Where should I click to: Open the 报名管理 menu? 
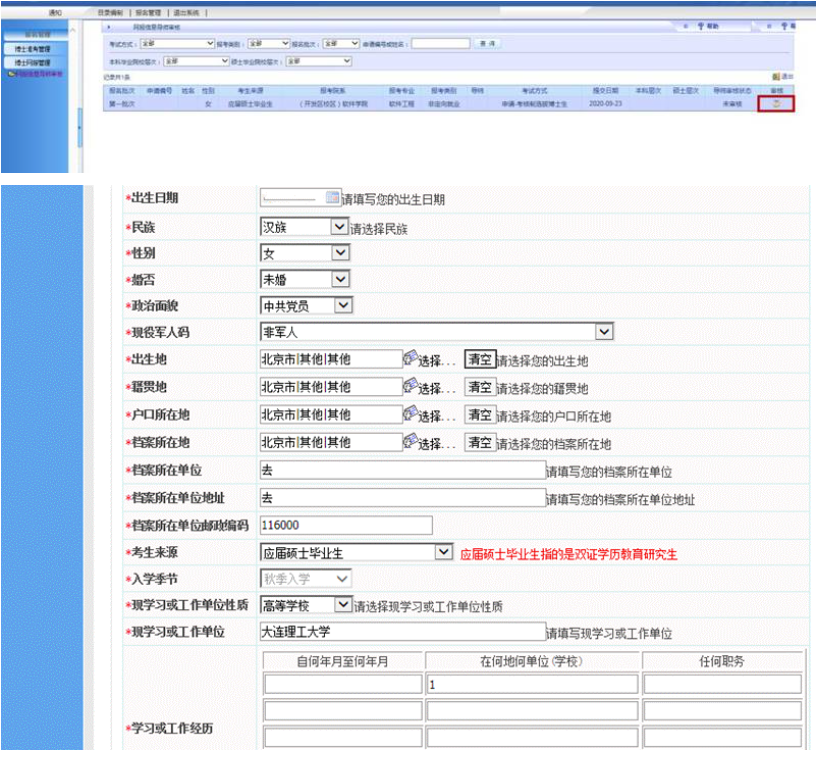(150, 13)
